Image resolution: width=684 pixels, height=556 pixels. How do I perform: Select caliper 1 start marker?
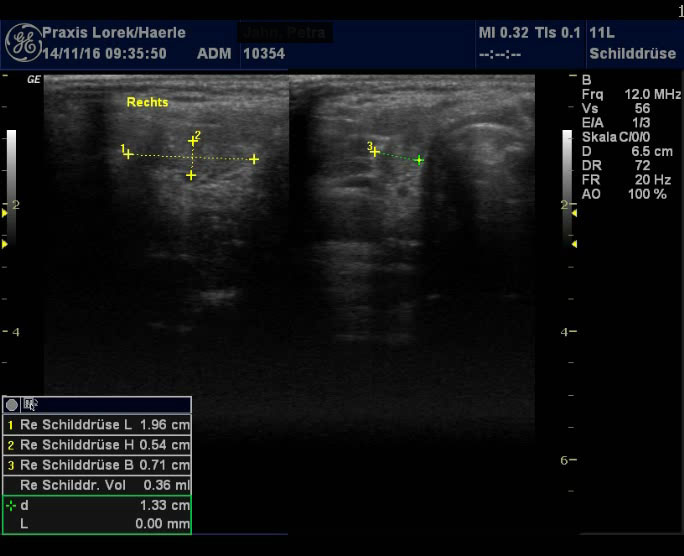coord(128,154)
